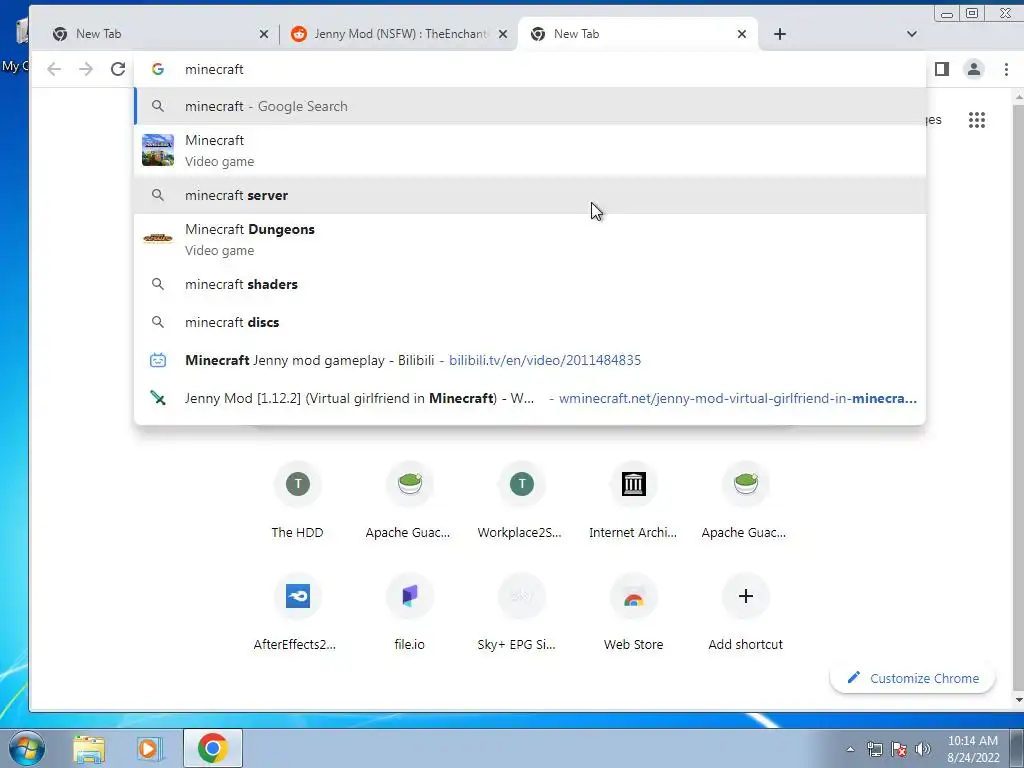Open the profile avatar menu

(x=973, y=69)
